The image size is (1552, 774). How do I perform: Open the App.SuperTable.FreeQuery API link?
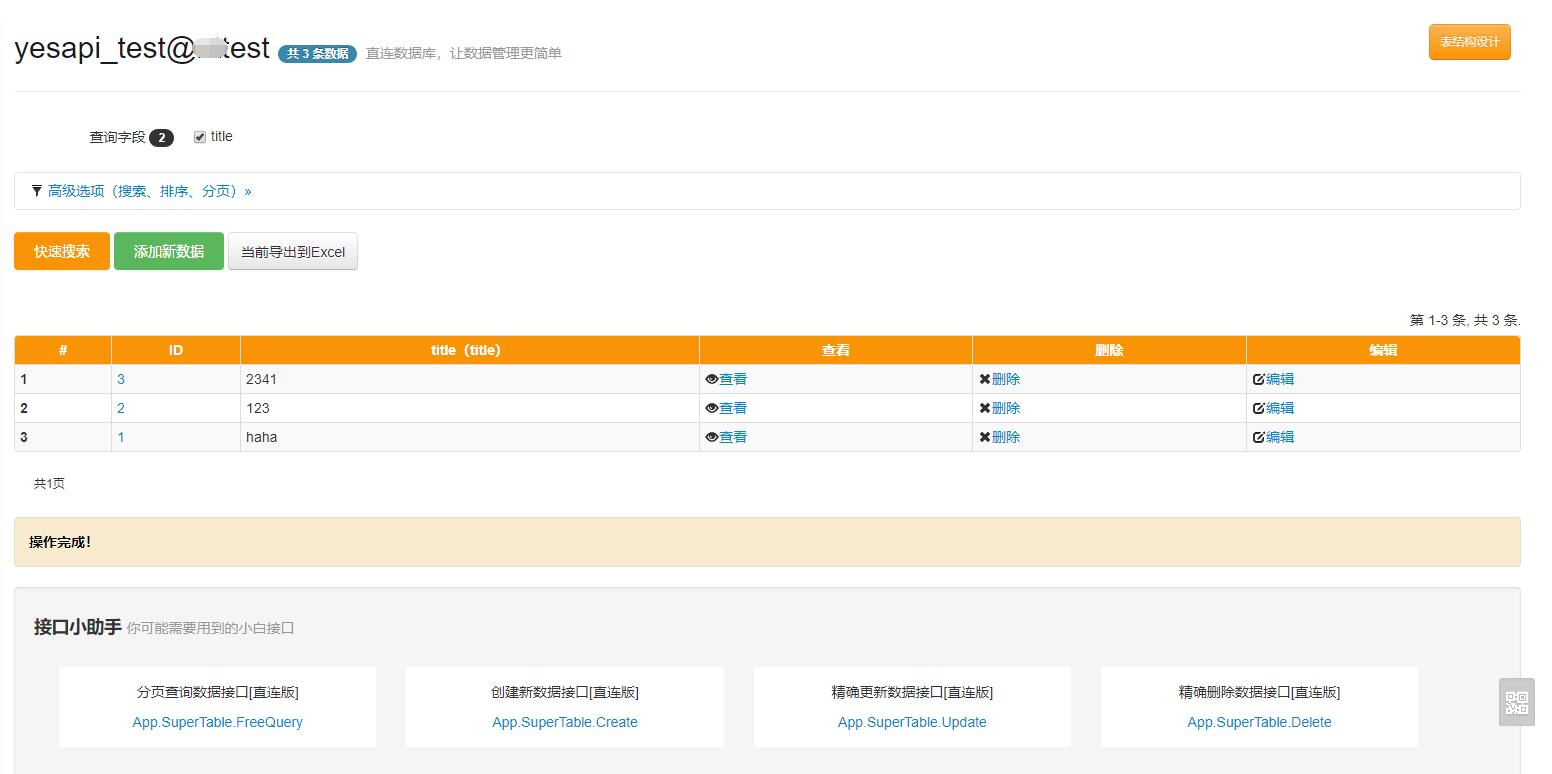click(x=217, y=722)
